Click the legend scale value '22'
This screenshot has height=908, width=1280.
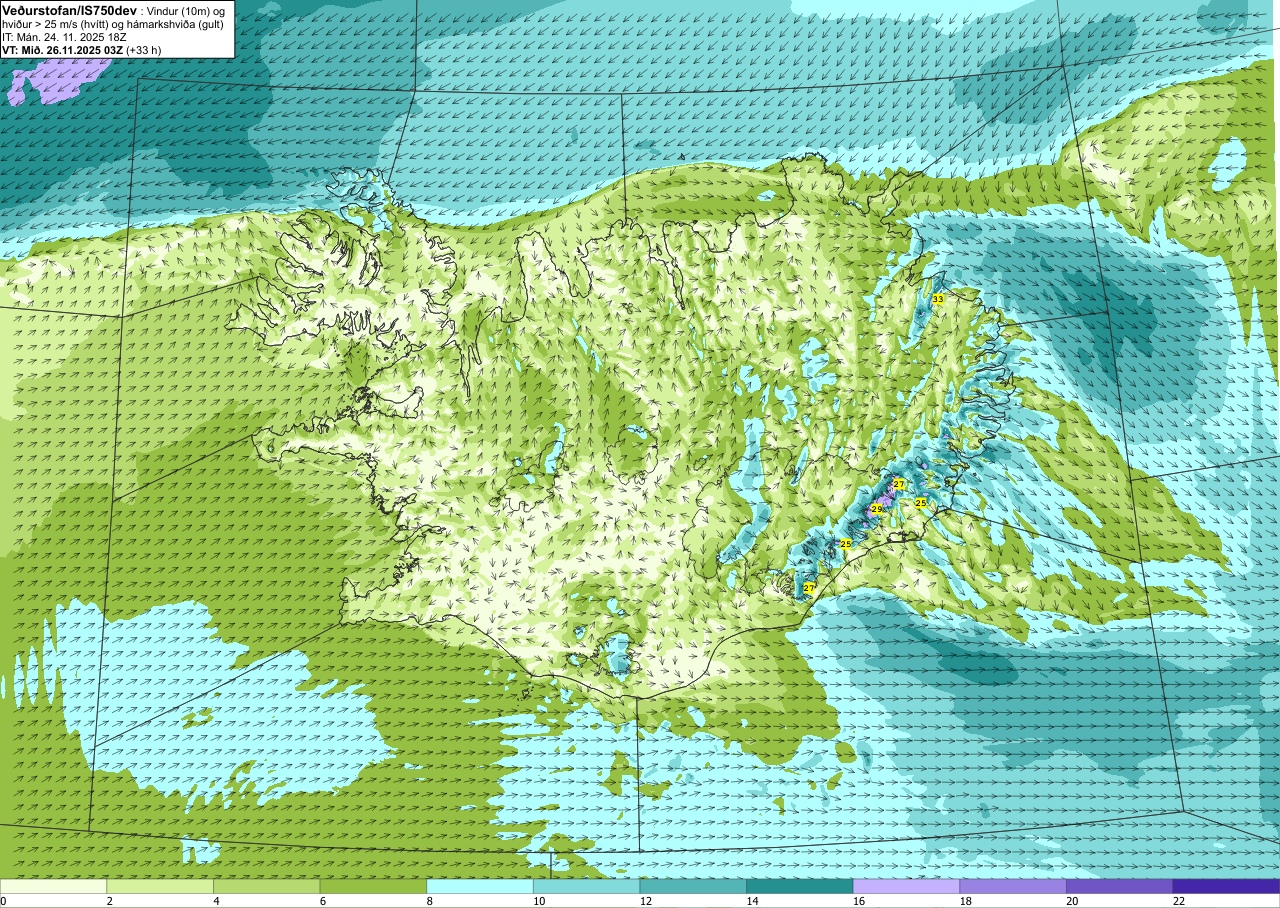(1179, 901)
